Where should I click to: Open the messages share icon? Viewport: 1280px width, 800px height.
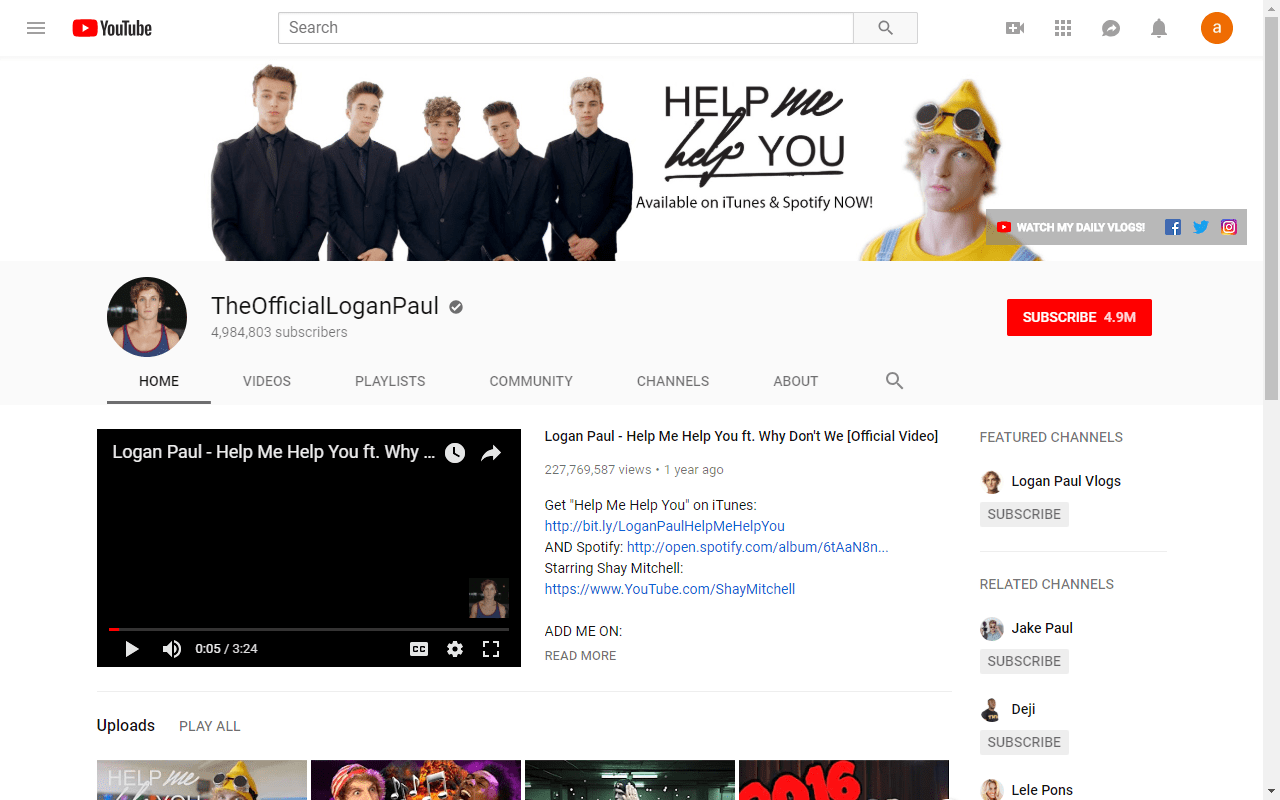click(x=1111, y=28)
